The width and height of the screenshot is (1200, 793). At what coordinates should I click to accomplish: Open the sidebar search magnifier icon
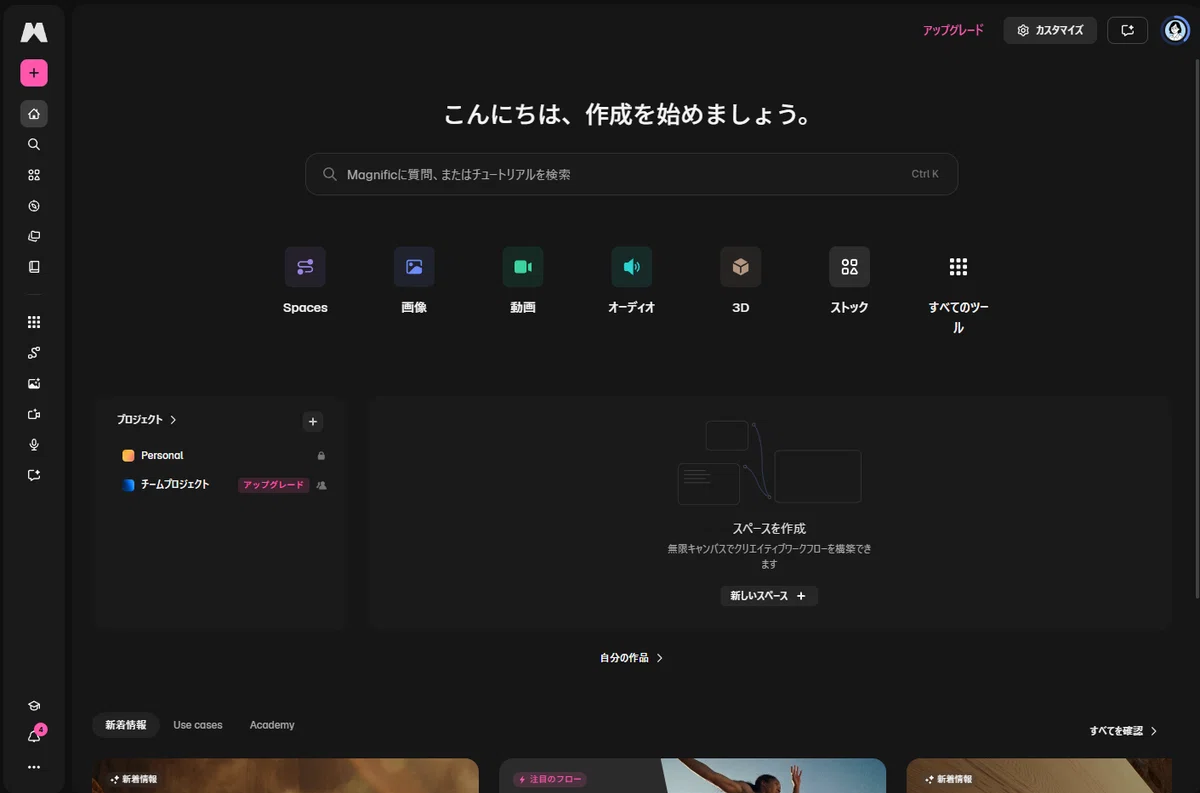point(34,144)
